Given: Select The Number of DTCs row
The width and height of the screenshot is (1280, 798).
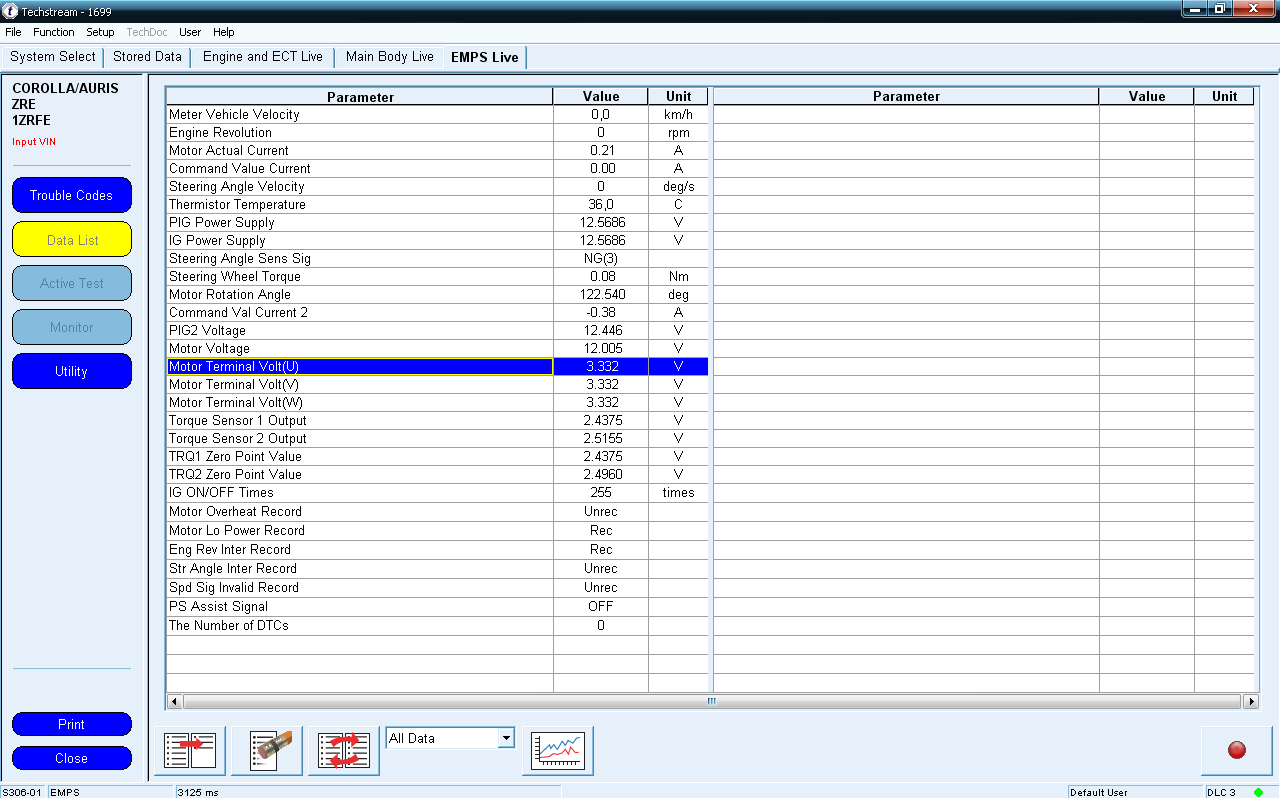Looking at the screenshot, I should [x=437, y=625].
